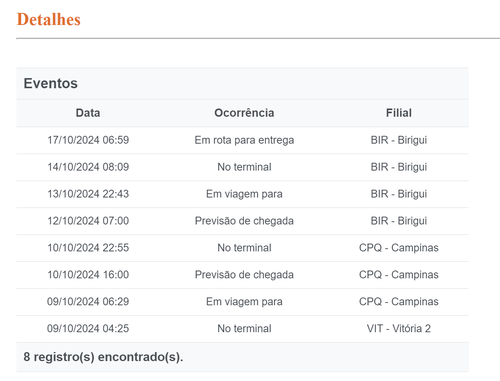Click the Eventos section title
The image size is (500, 381).
[50, 83]
